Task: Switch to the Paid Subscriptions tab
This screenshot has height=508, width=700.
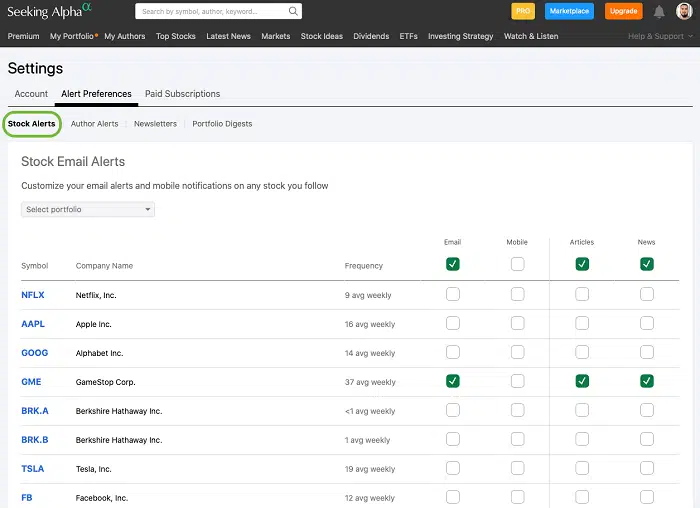Action: 182,94
